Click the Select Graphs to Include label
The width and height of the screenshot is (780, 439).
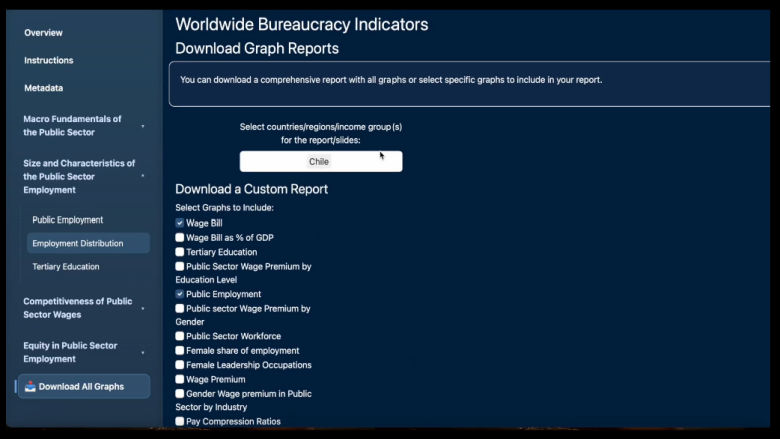pyautogui.click(x=224, y=207)
